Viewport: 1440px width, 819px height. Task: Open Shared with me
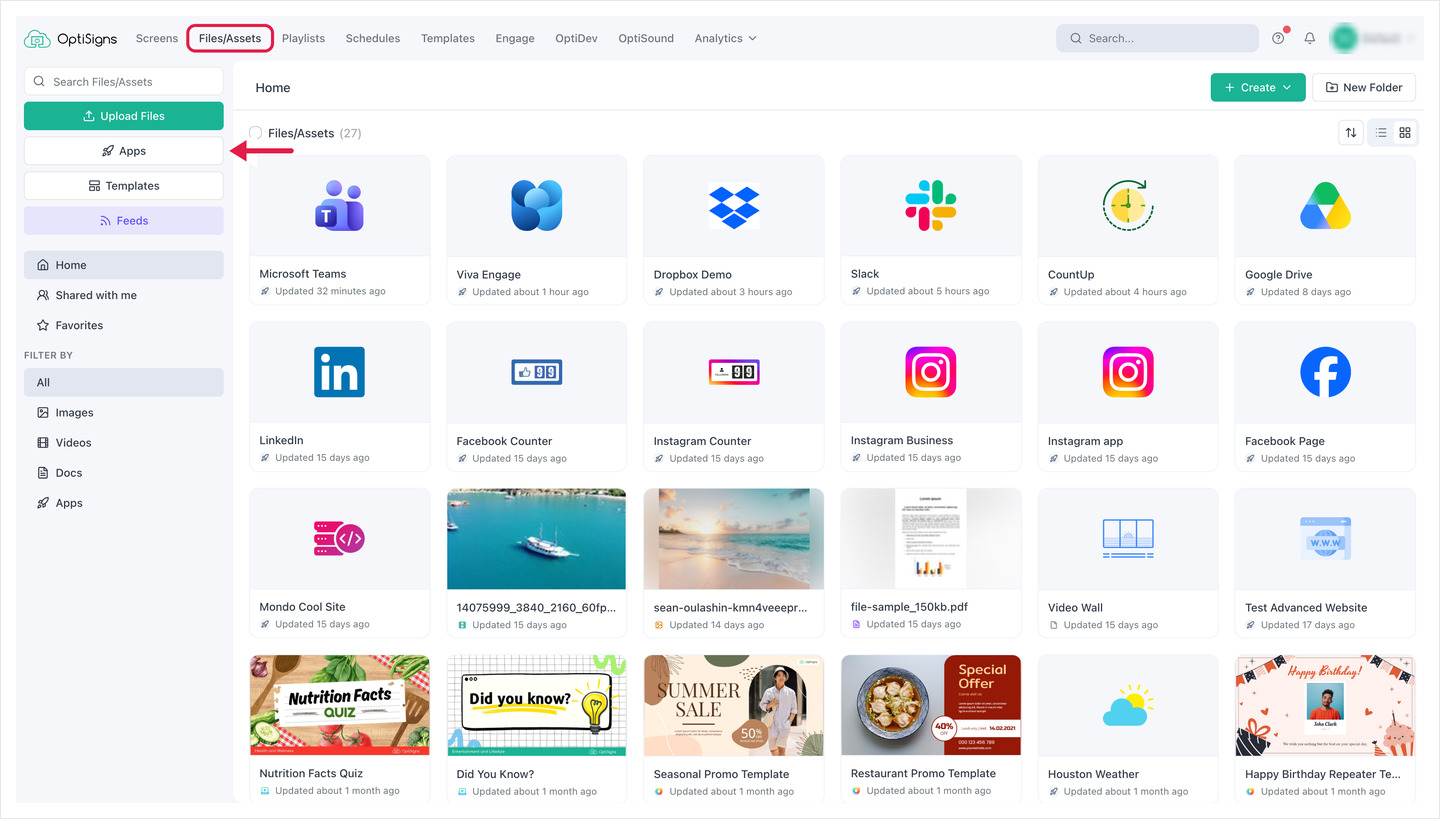point(124,295)
